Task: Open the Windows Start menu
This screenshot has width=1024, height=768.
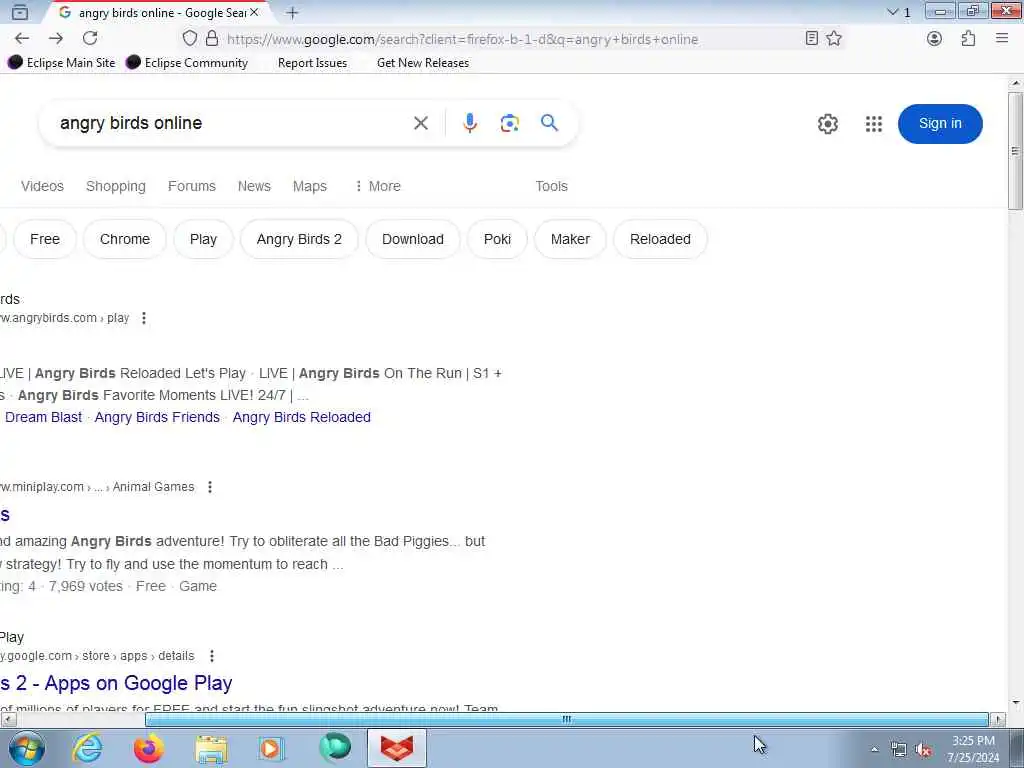Action: click(x=26, y=748)
